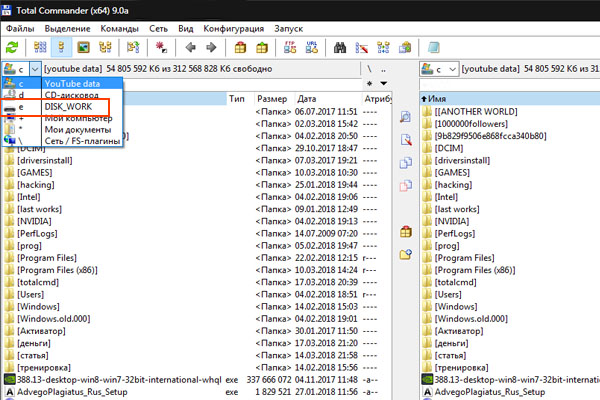
Task: Sort right panel by Имя column header
Action: (510, 99)
